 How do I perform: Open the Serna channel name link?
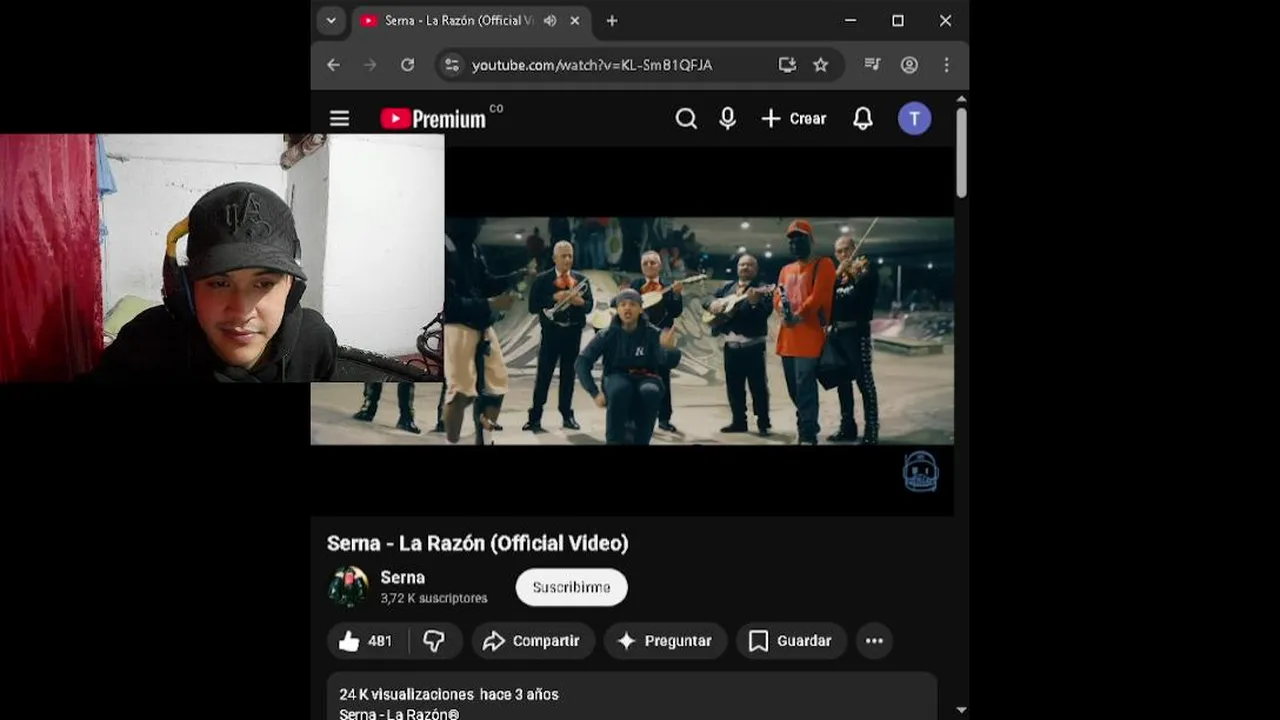(x=403, y=577)
